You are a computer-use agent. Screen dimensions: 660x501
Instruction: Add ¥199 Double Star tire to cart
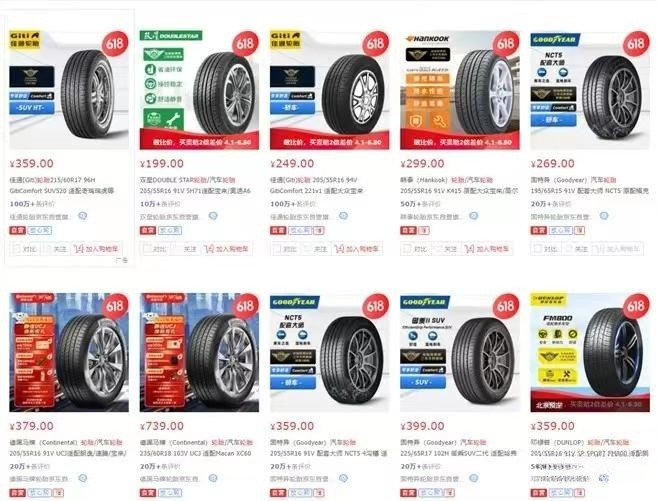point(226,249)
